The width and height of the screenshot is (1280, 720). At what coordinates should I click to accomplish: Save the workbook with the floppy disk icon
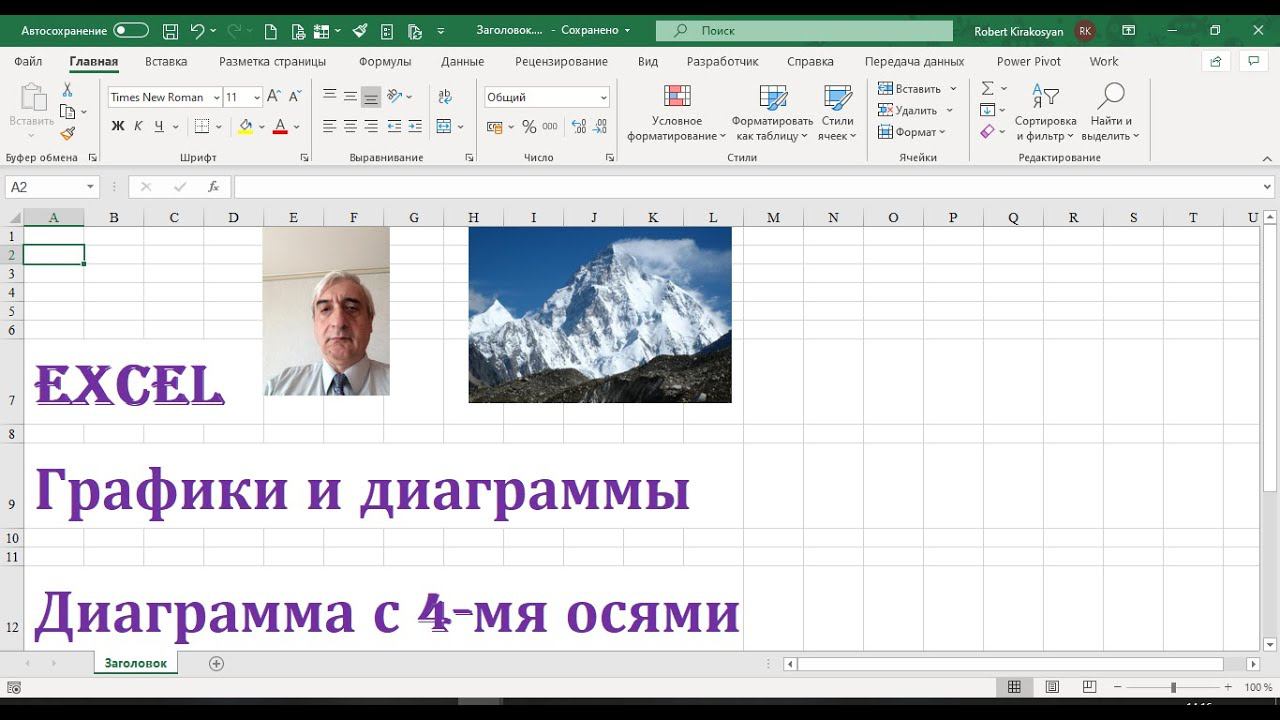pos(170,30)
